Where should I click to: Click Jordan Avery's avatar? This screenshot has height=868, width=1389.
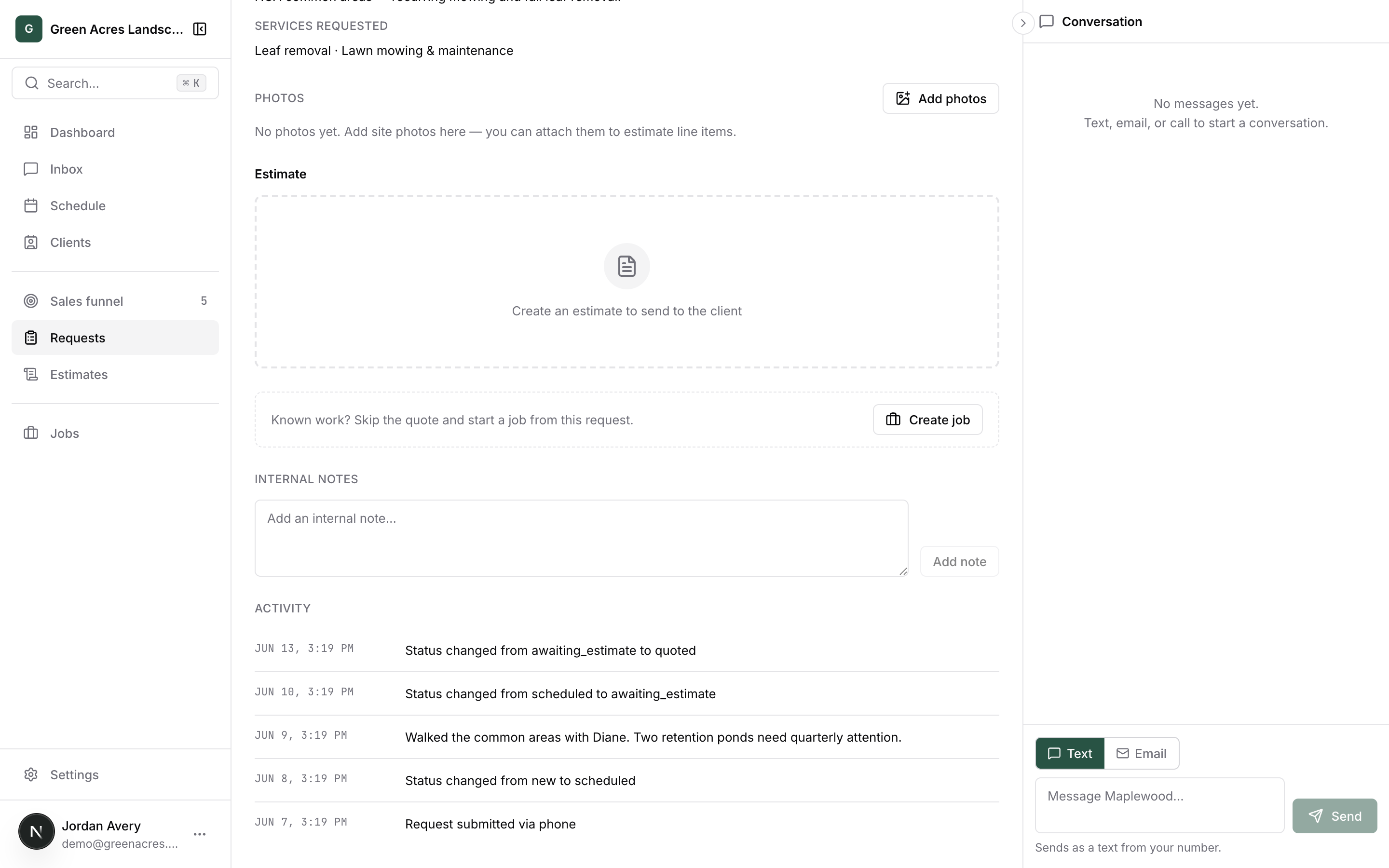click(36, 831)
